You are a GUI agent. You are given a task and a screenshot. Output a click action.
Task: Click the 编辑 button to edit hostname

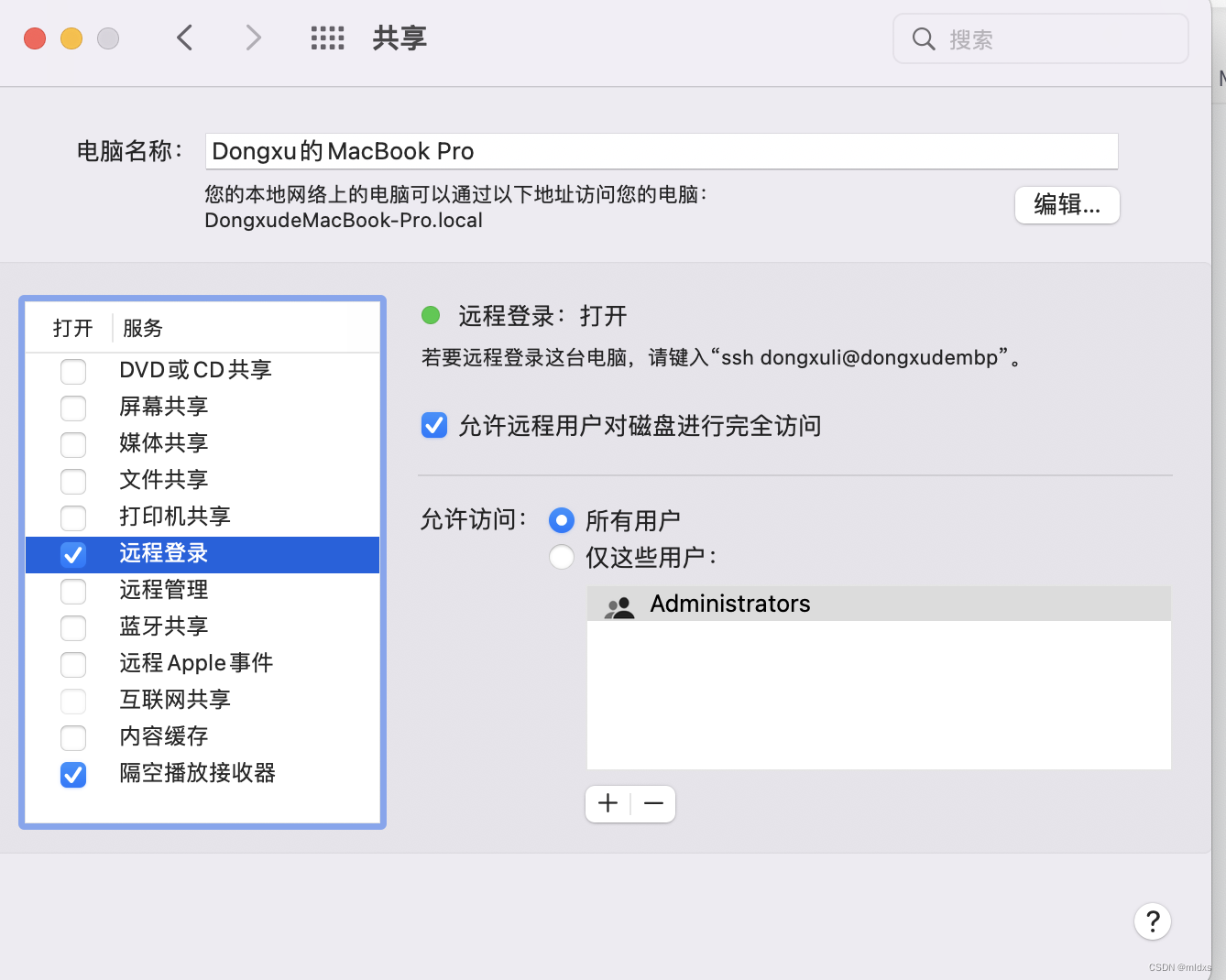pos(1067,205)
